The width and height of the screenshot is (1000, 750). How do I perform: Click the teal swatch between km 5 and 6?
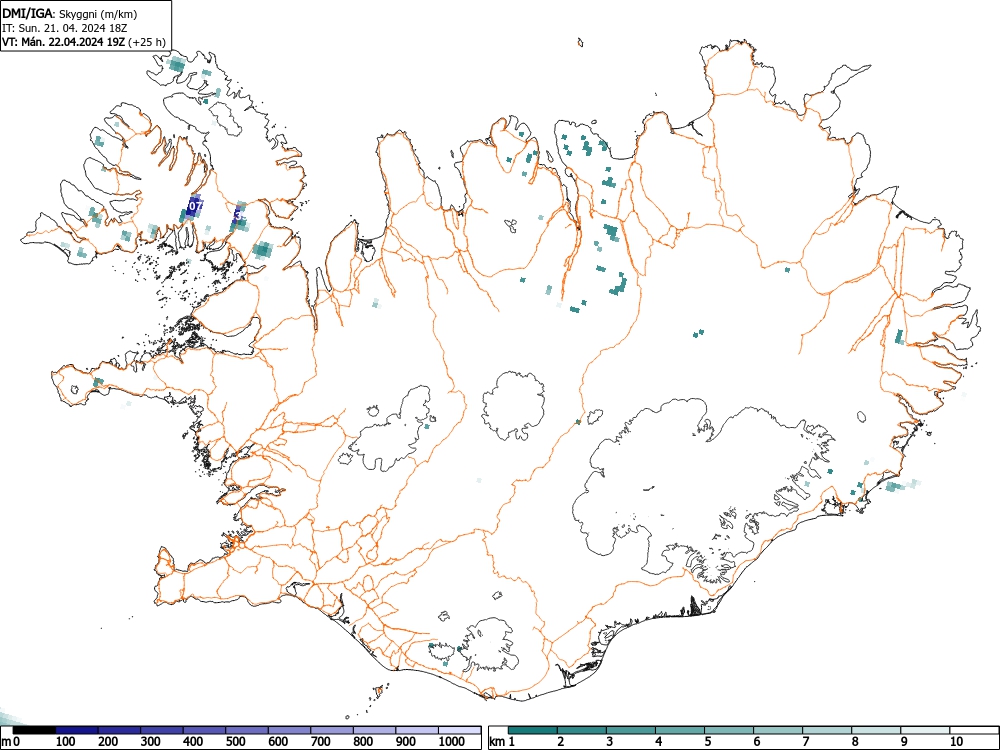(729, 730)
